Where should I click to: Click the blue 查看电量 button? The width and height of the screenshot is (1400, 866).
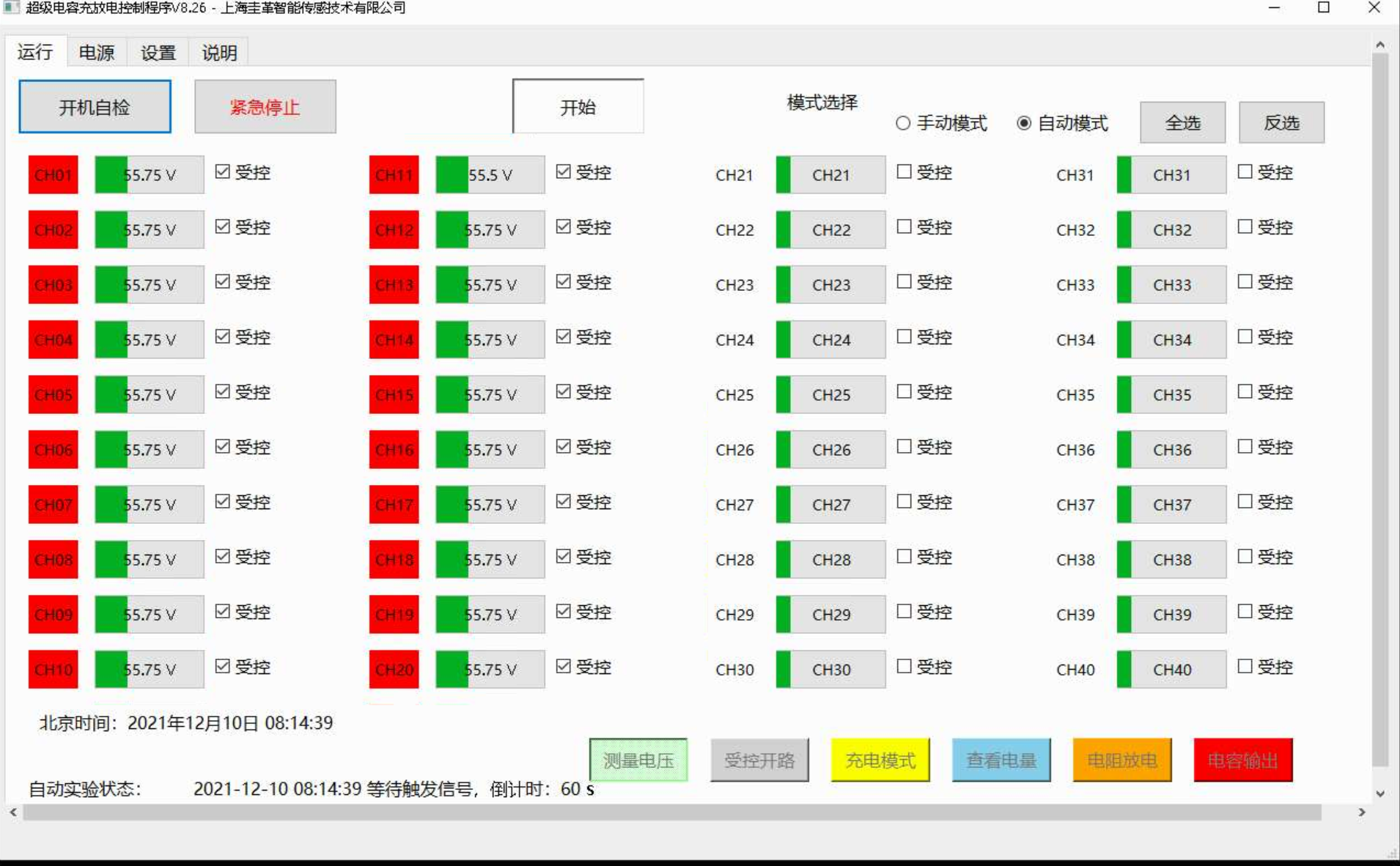click(x=1001, y=760)
